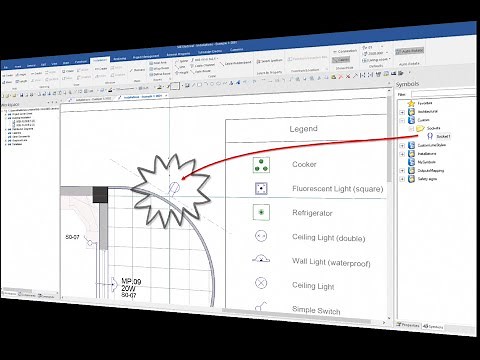The image size is (480, 360).
Task: Click the first red X toolbar icon
Action: (x=341, y=77)
